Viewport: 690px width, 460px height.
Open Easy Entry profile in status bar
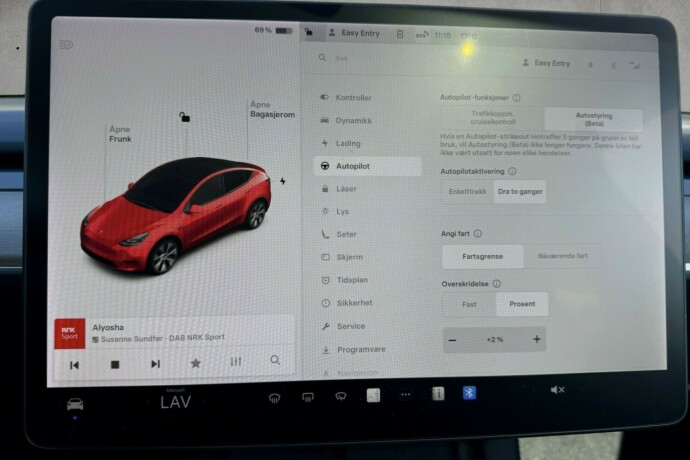pos(354,33)
